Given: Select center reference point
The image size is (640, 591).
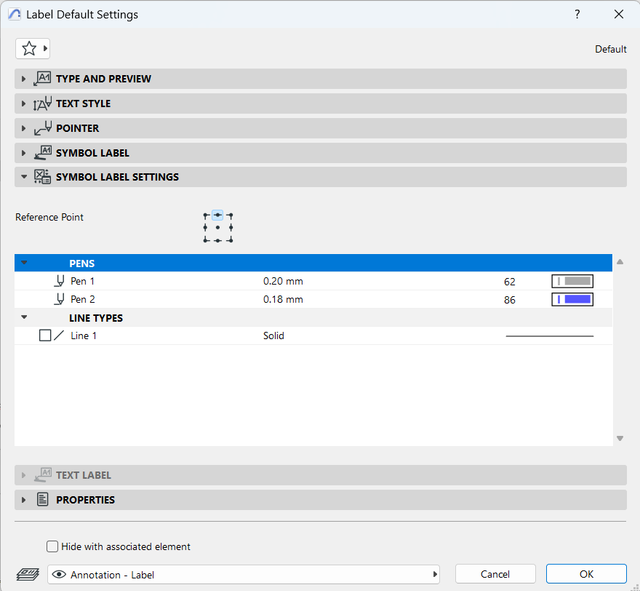Looking at the screenshot, I should [x=218, y=228].
